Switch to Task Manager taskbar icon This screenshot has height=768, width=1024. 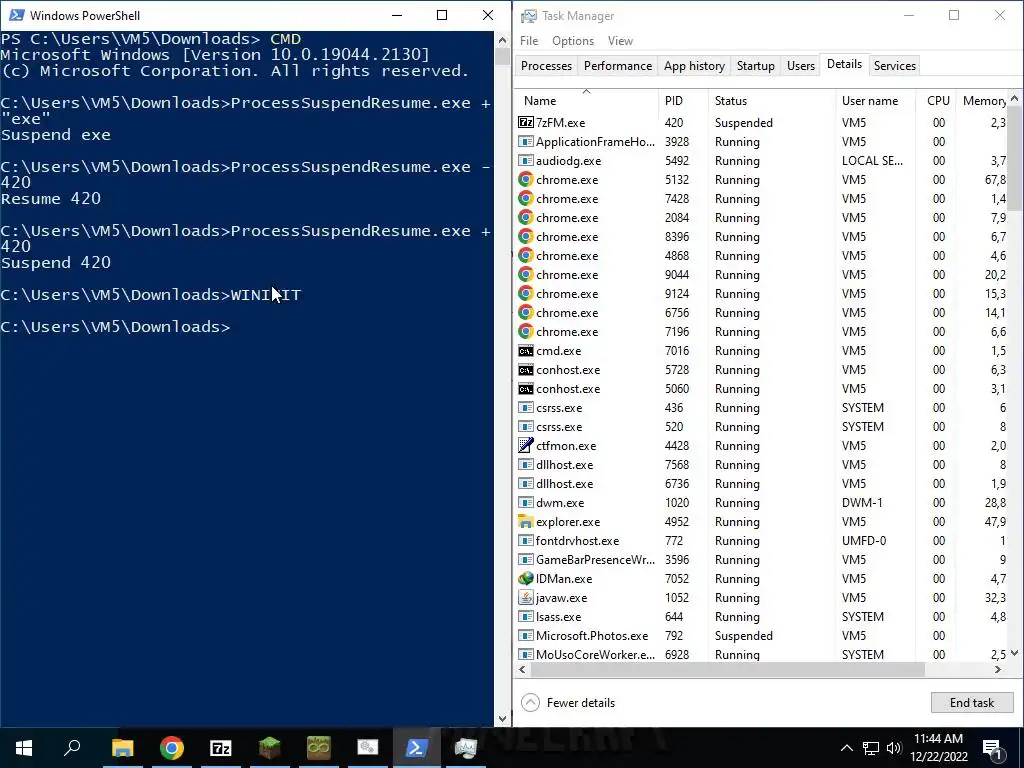466,748
